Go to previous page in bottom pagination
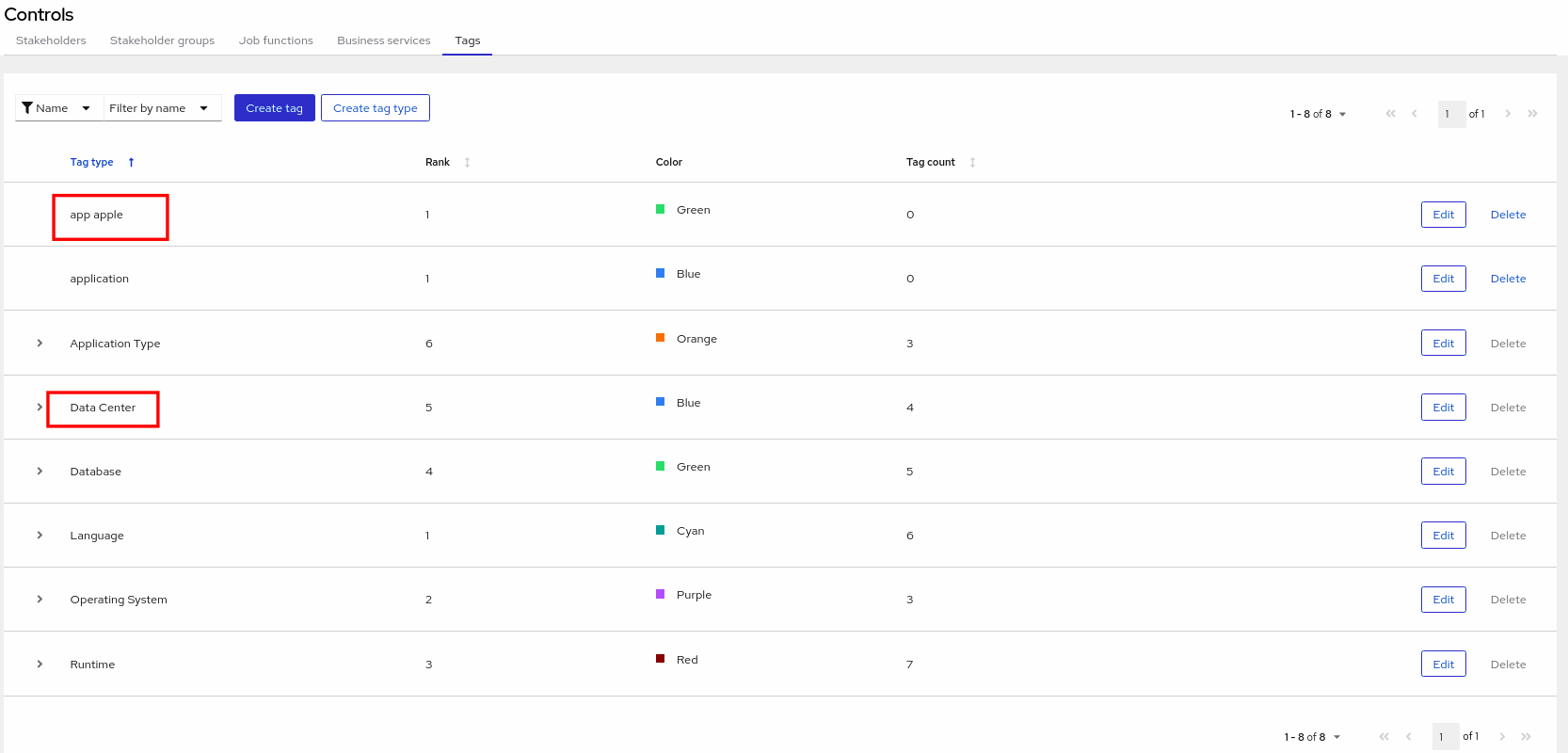 [1408, 737]
